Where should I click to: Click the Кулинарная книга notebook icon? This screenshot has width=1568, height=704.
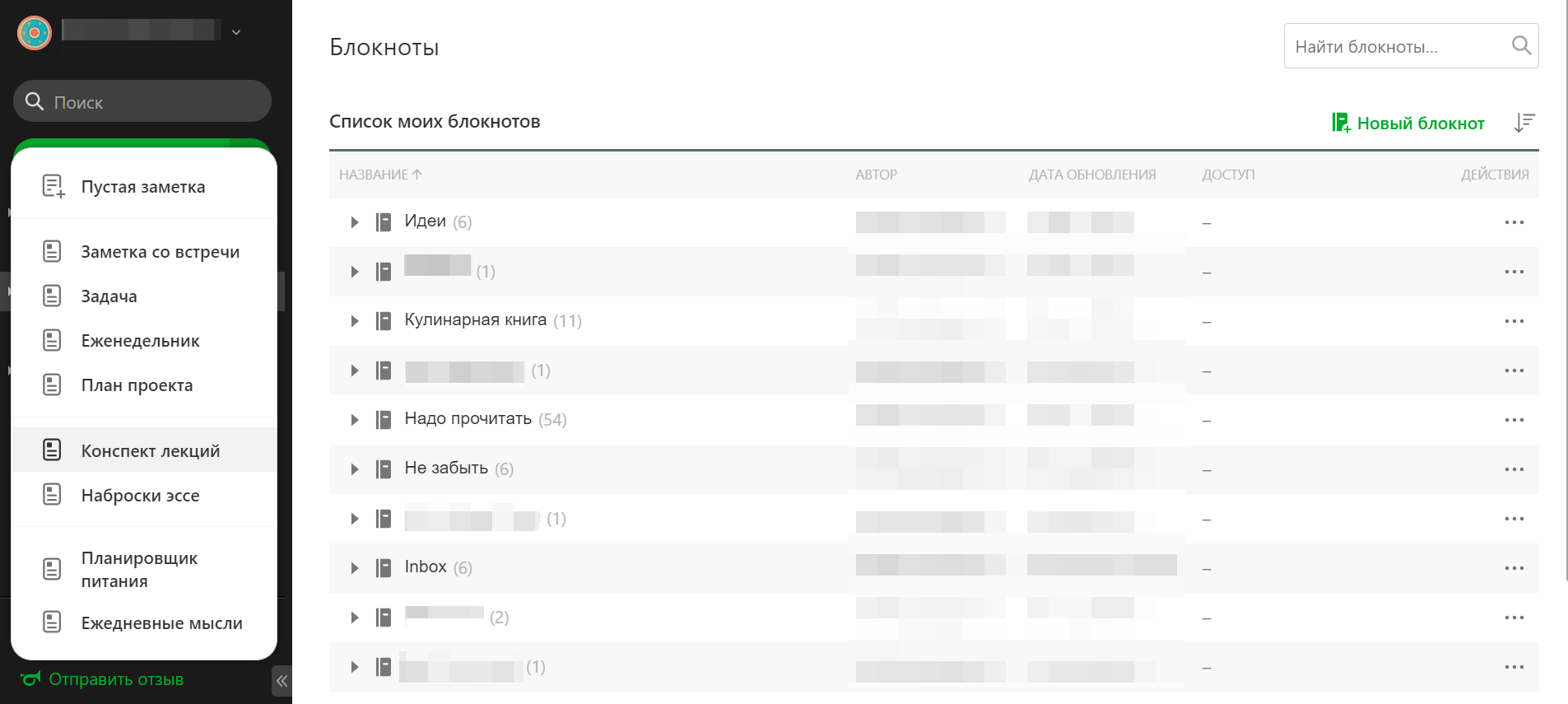click(384, 321)
